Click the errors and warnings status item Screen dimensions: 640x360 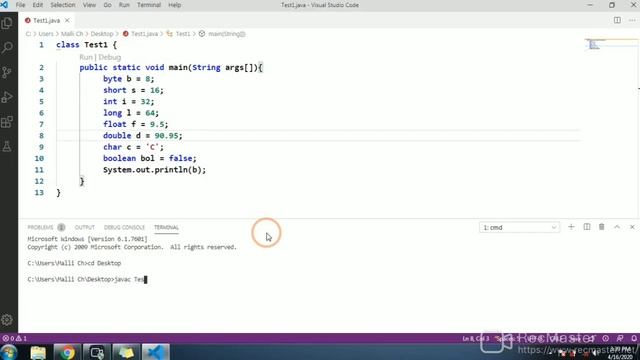coord(15,338)
